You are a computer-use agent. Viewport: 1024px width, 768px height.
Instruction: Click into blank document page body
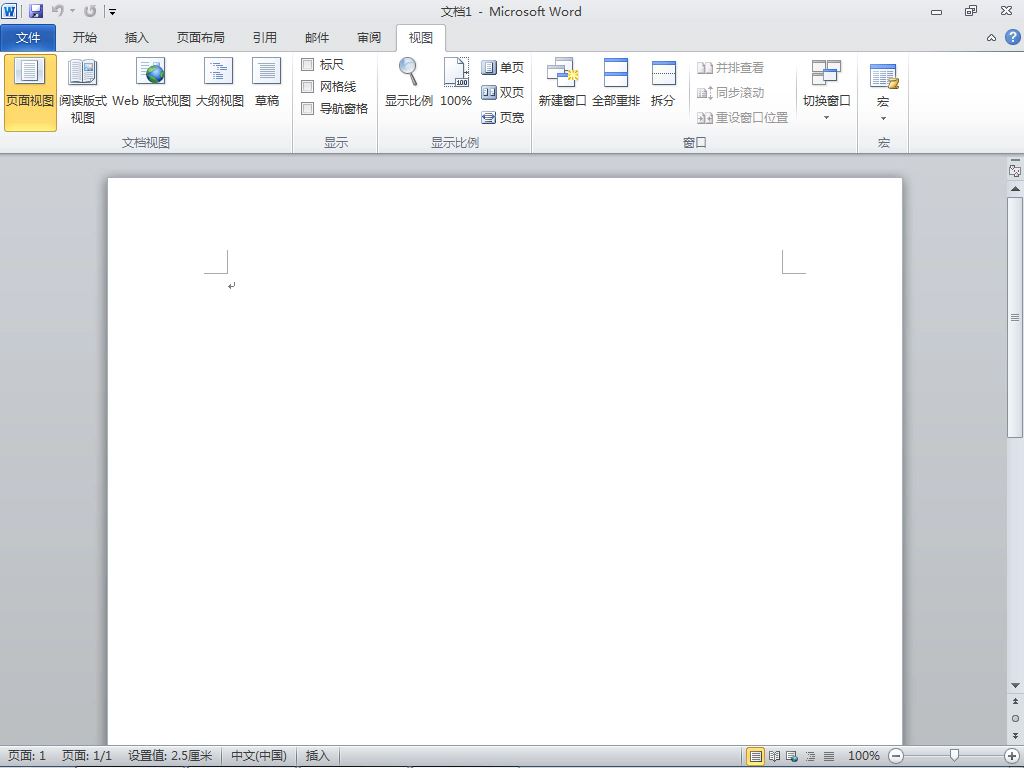[504, 460]
